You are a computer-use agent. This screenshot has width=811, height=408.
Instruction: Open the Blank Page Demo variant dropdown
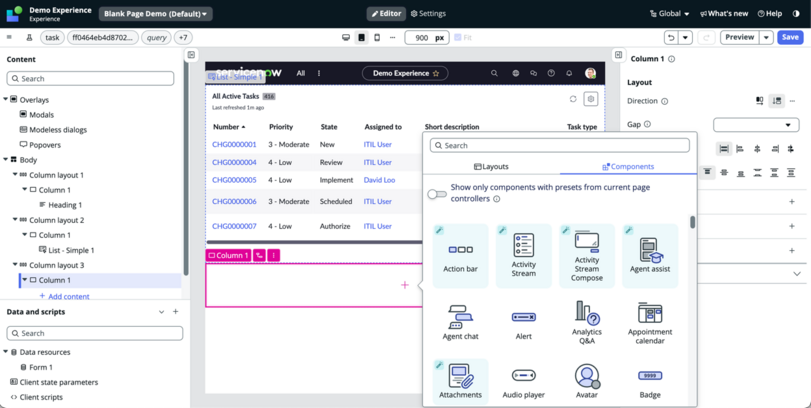[156, 14]
